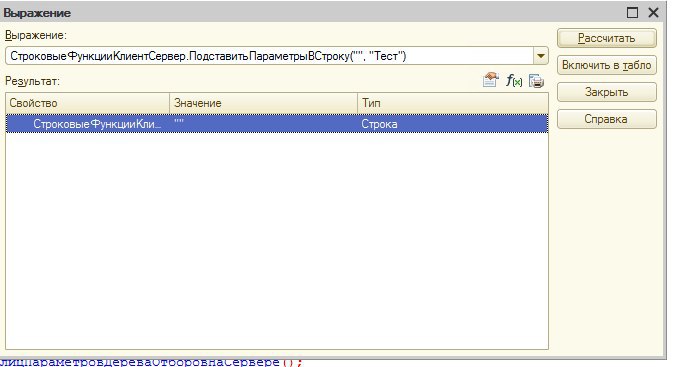Click the Рассчитать button
The image size is (680, 367).
pos(606,38)
